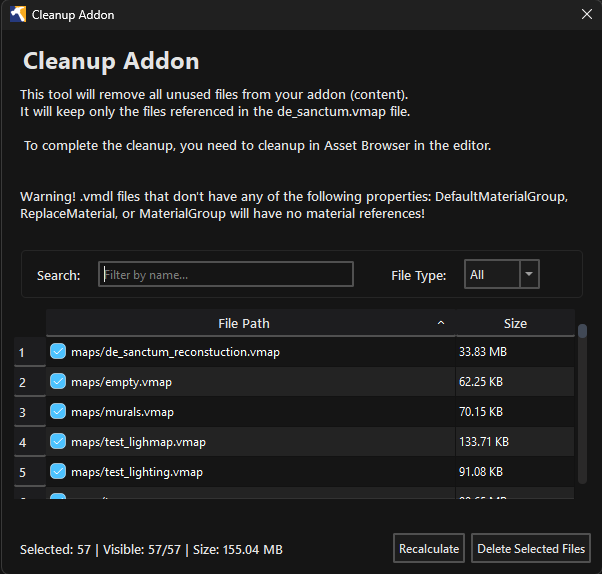Viewport: 602px width, 574px height.
Task: Focus the Filter by name search field
Action: coord(226,274)
